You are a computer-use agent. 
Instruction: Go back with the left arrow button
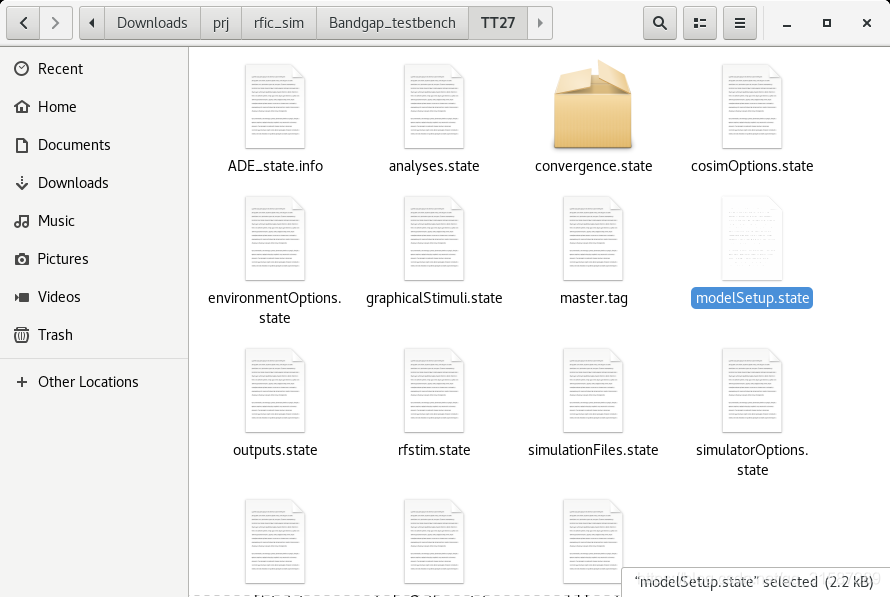point(23,23)
